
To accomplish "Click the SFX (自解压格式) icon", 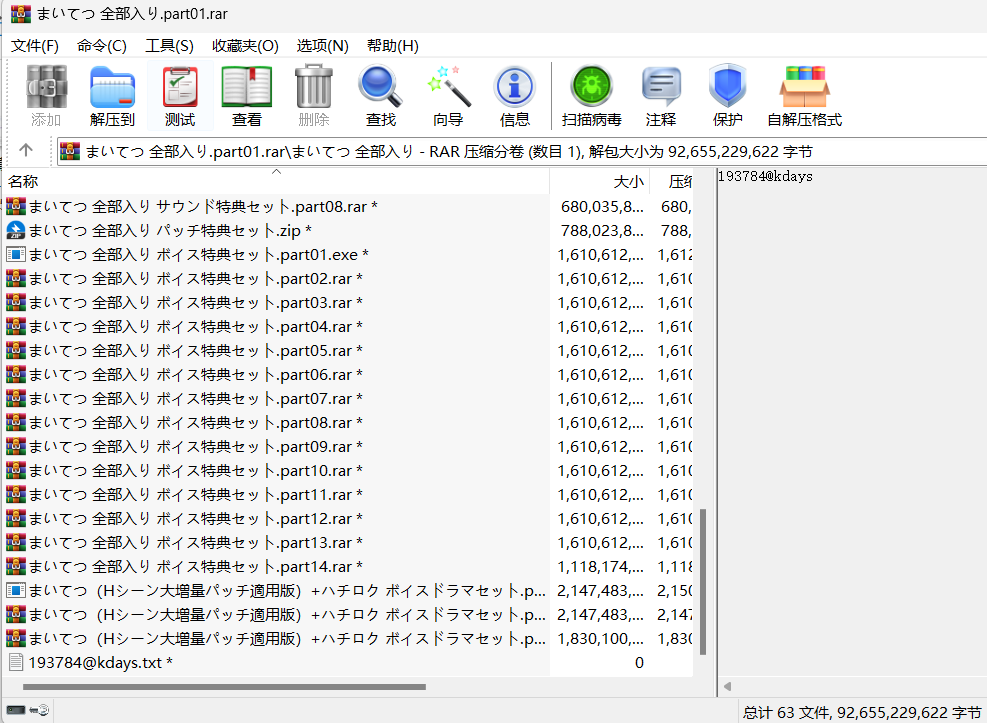I will (x=804, y=97).
